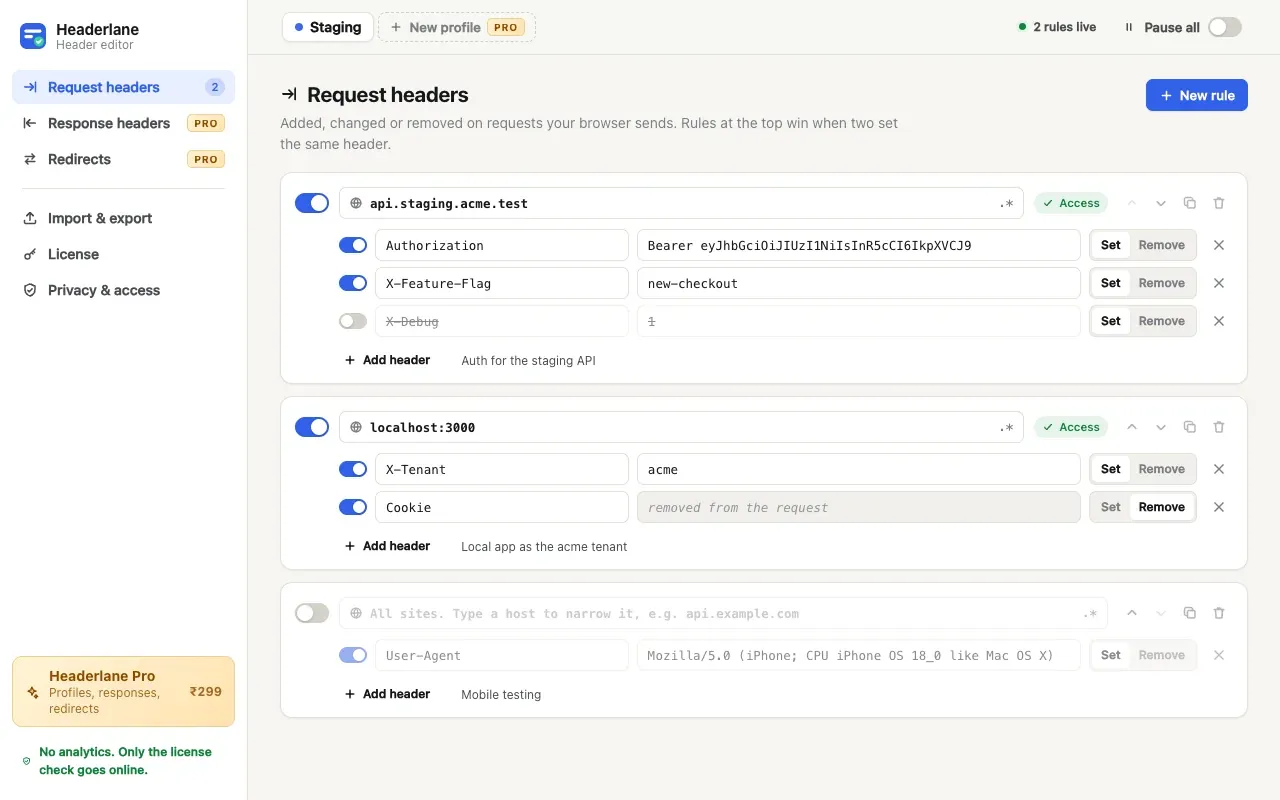Turn off the X-Feature-Flag header
This screenshot has height=800, width=1280.
pyautogui.click(x=353, y=283)
